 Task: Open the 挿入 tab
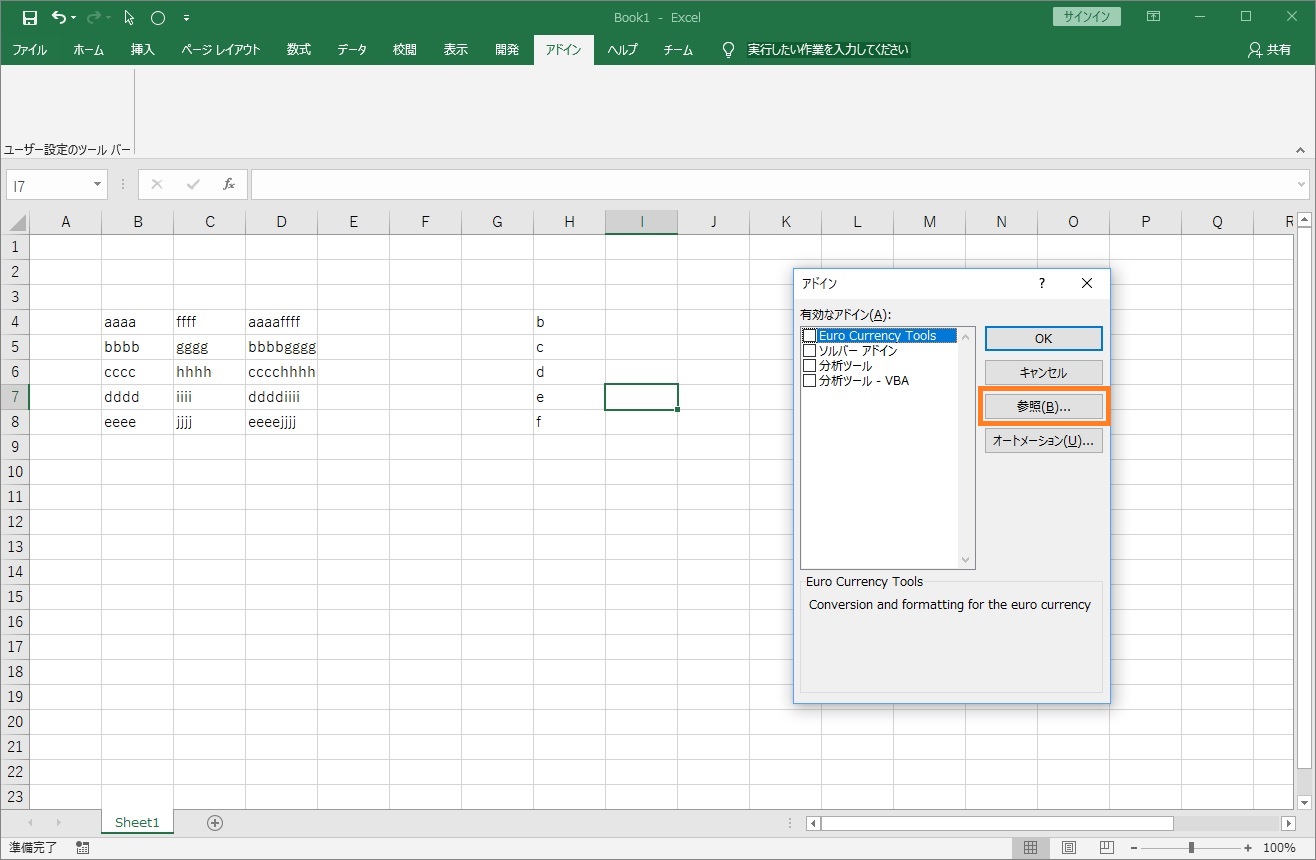pyautogui.click(x=143, y=50)
